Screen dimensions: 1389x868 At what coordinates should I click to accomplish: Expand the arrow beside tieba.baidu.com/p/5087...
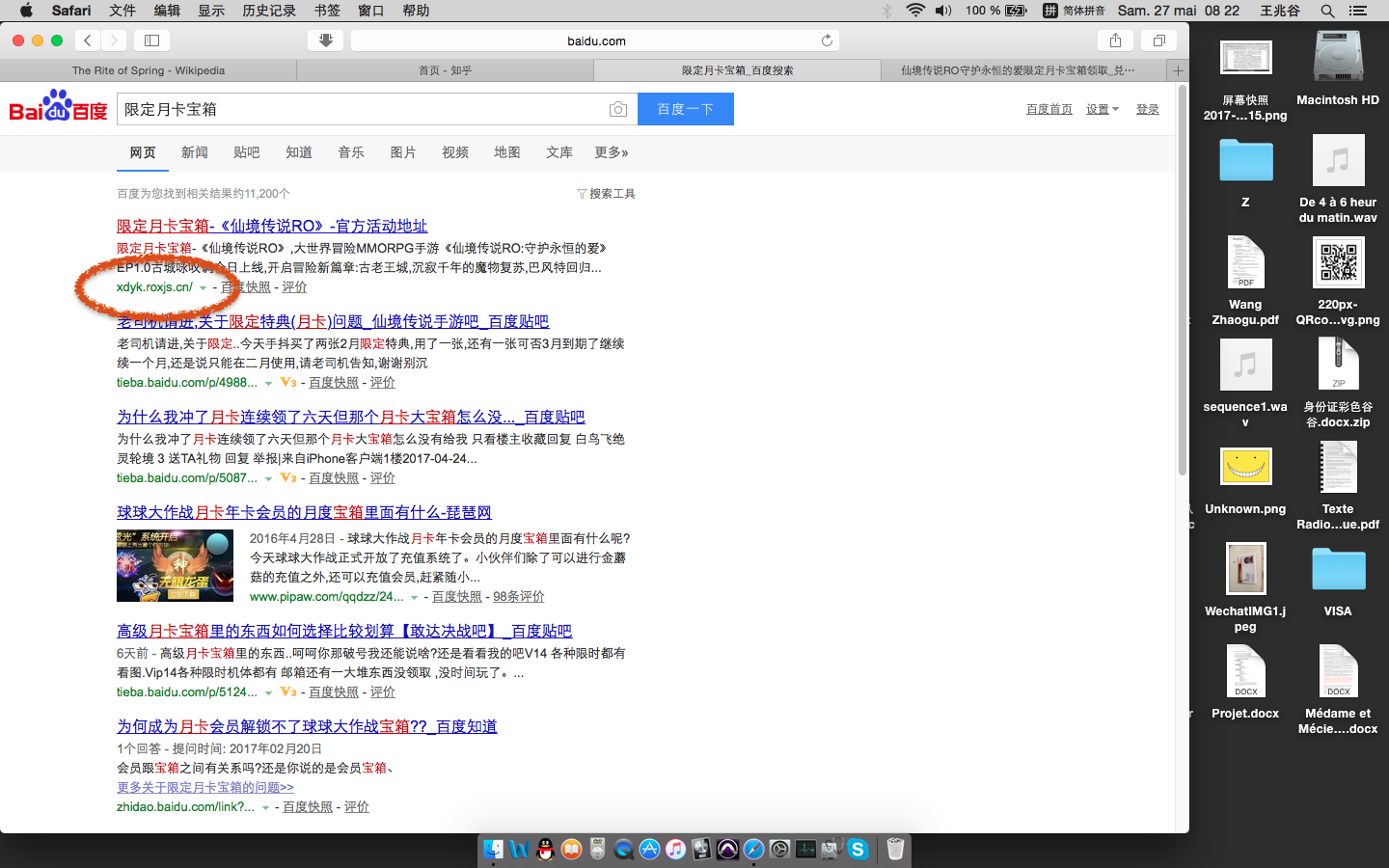(x=268, y=479)
